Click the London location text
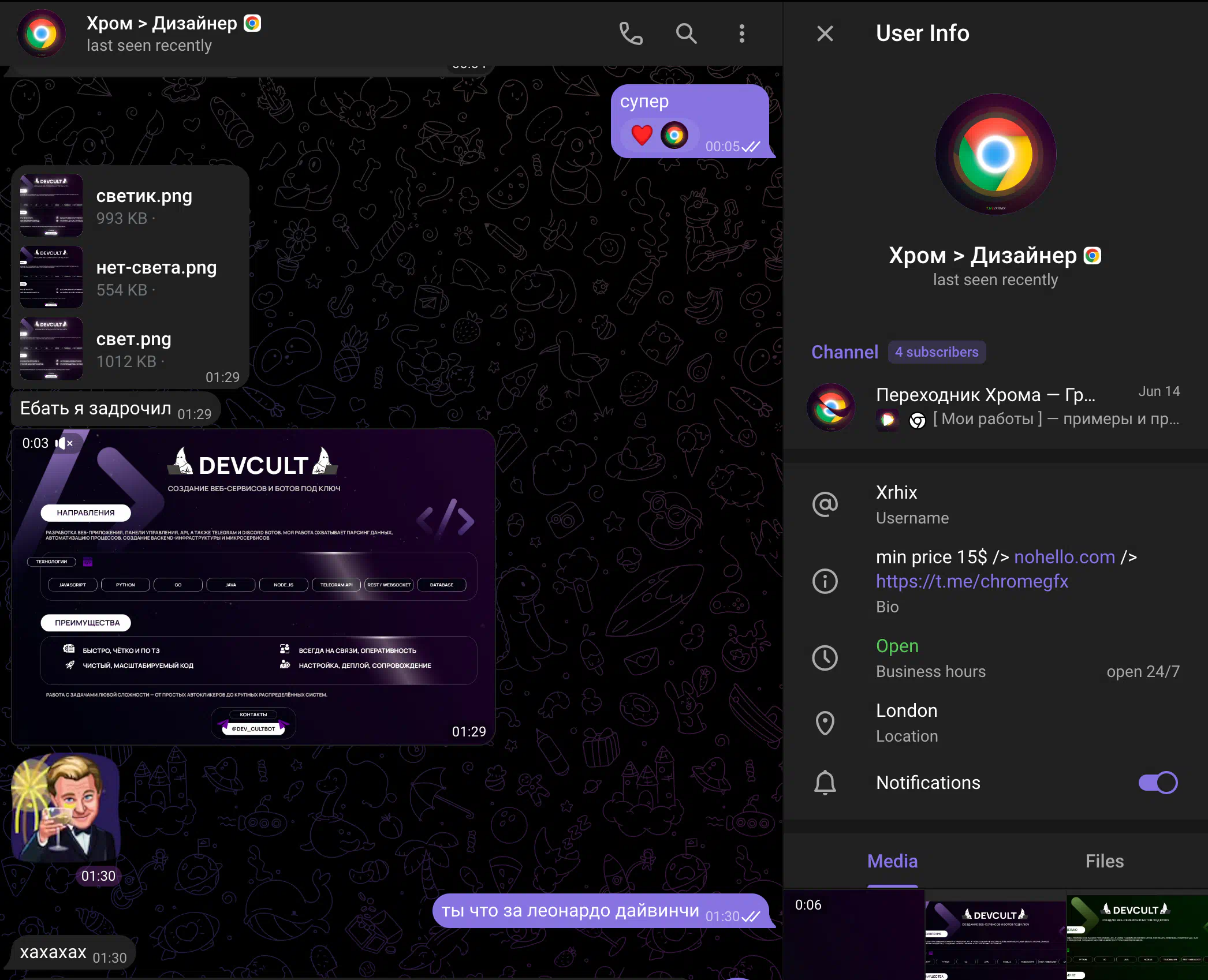This screenshot has width=1208, height=980. click(907, 710)
